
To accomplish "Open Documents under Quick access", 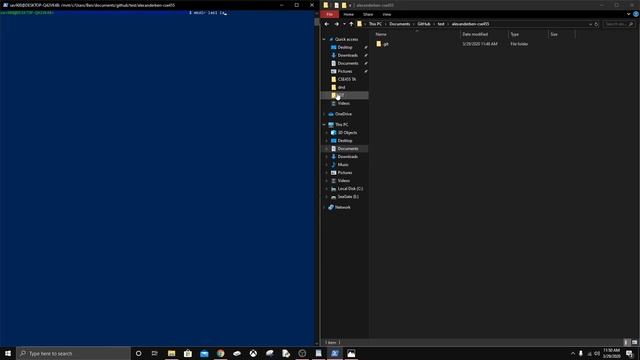I will point(348,63).
